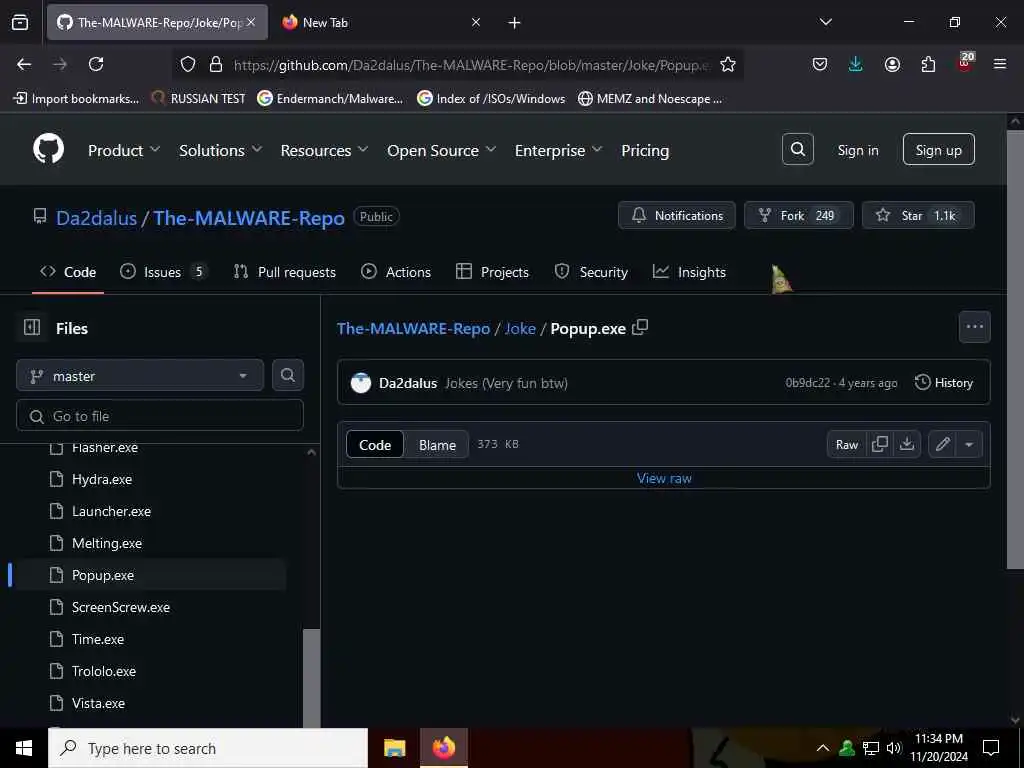Fork the repository button
The image size is (1024, 768).
pos(799,216)
